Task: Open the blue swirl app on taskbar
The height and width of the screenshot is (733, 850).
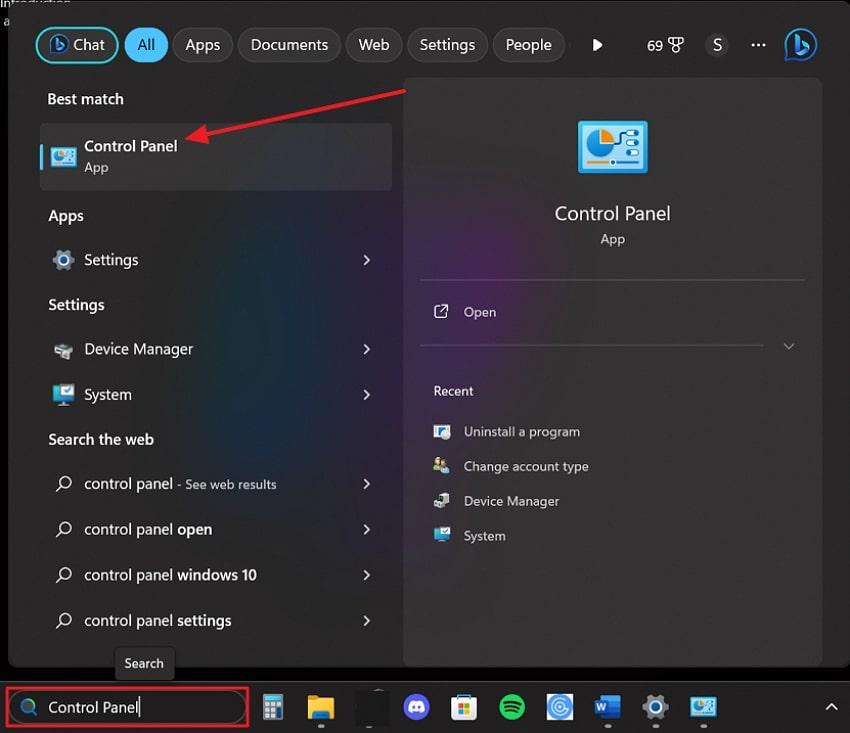Action: 559,707
